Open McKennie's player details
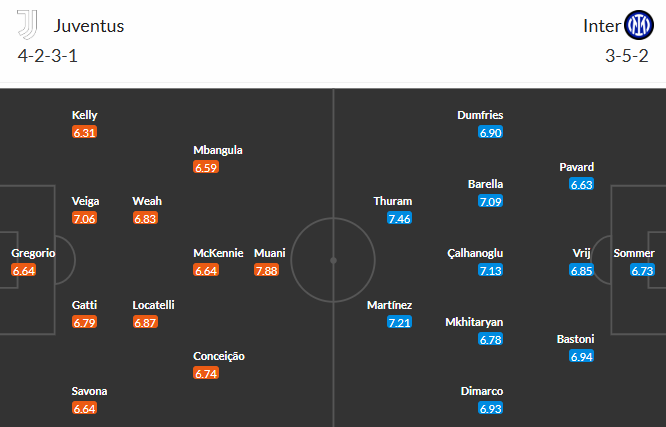The height and width of the screenshot is (427, 666). click(x=218, y=253)
